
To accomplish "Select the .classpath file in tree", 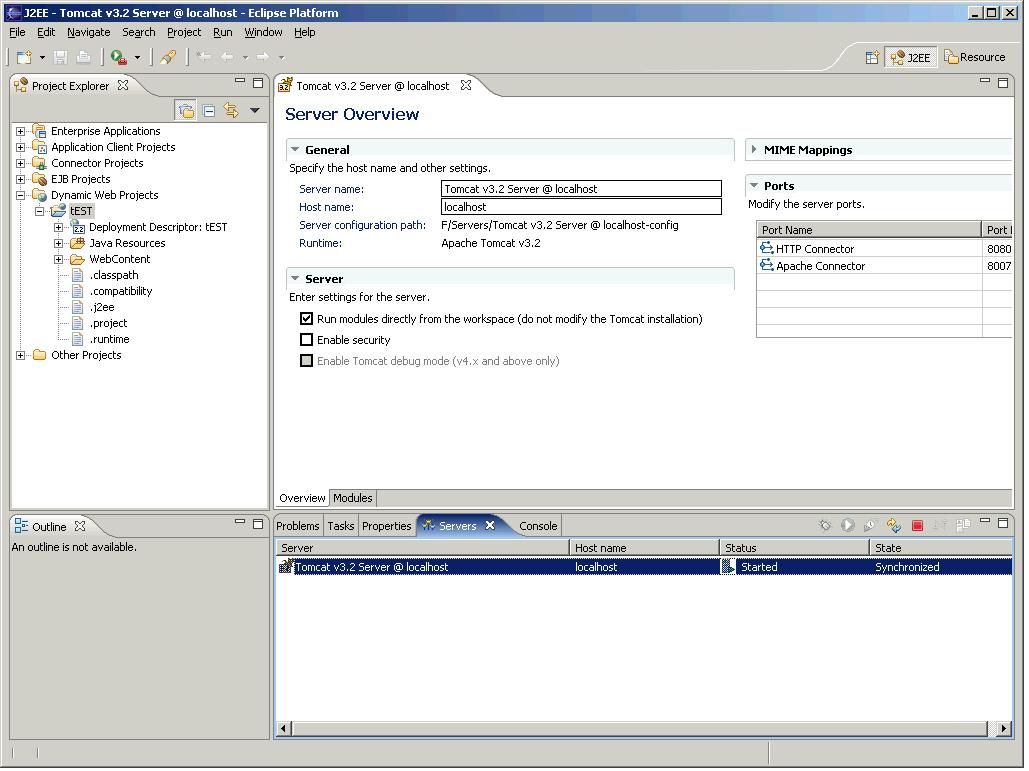I will coord(114,275).
